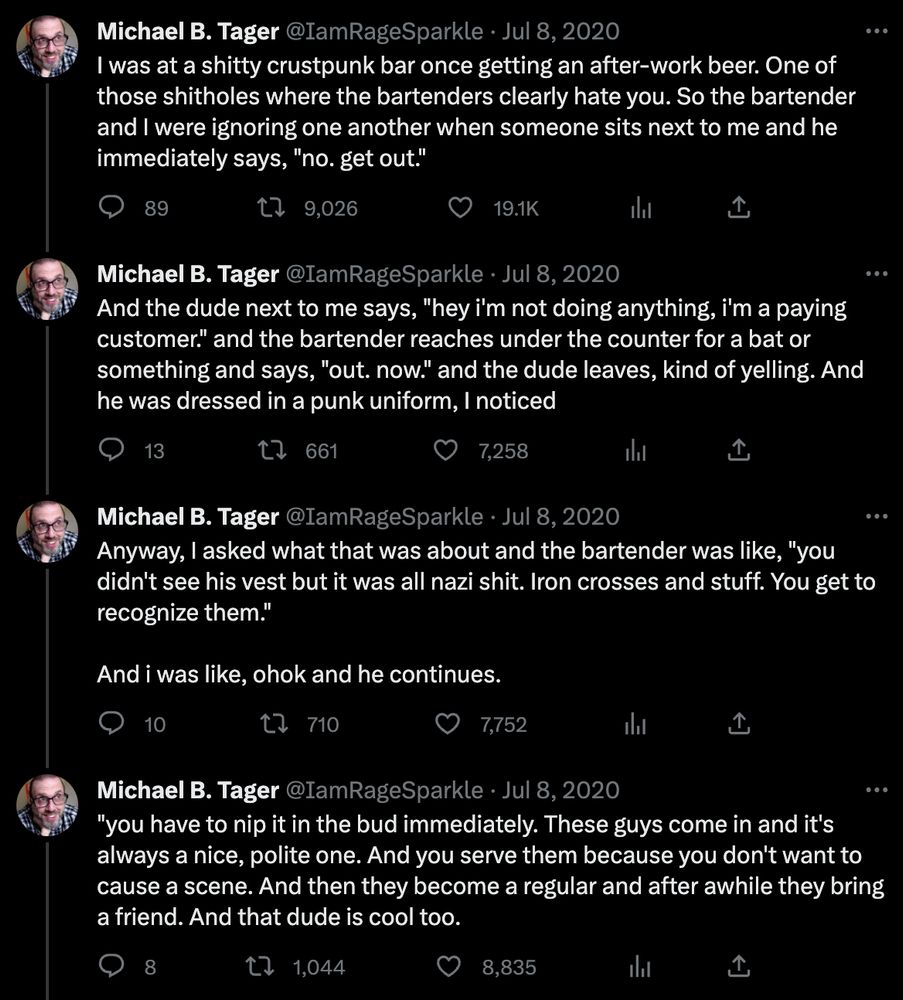The height and width of the screenshot is (1000, 903).
Task: Like the tweet with 7,752 likes
Action: click(x=444, y=723)
